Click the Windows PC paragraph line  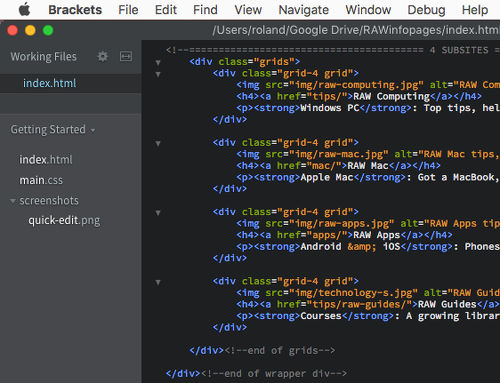pyautogui.click(x=368, y=108)
